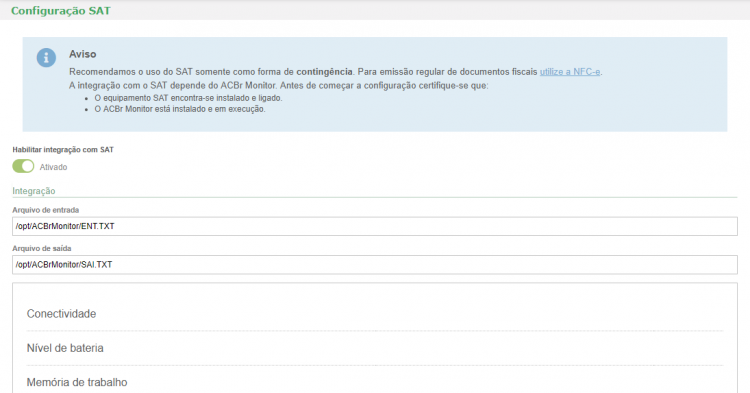Click the Integração section heading
Viewport: 750px width, 393px height.
[34, 191]
